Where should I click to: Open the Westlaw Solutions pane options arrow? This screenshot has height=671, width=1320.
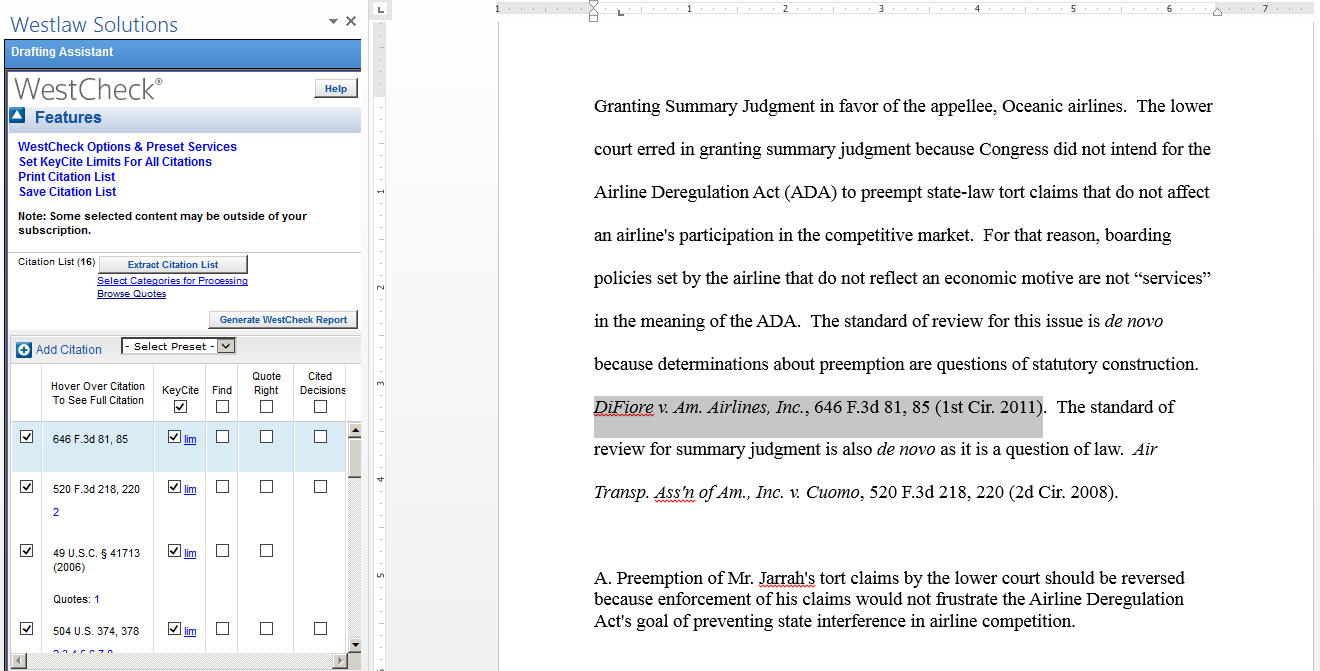pyautogui.click(x=333, y=21)
